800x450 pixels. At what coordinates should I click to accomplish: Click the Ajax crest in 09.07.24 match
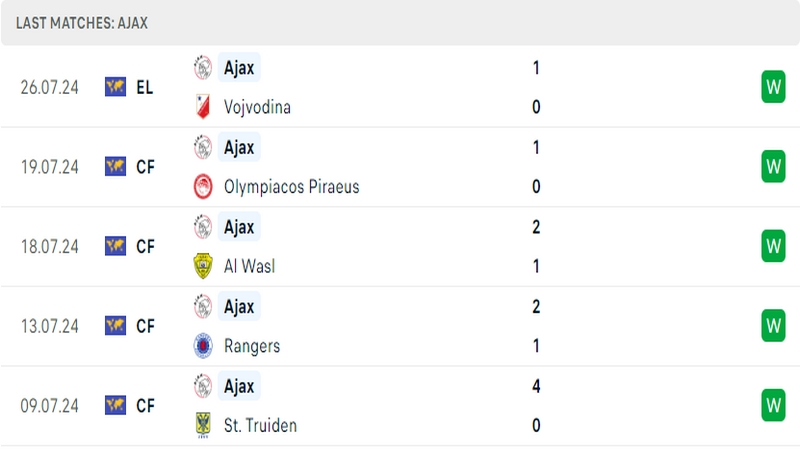[x=203, y=386]
